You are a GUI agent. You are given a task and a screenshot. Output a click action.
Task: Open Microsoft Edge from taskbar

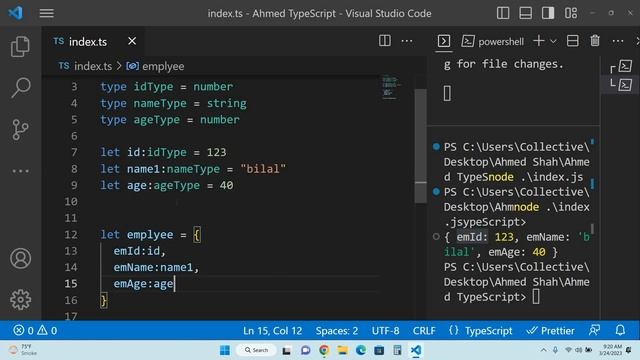click(361, 350)
